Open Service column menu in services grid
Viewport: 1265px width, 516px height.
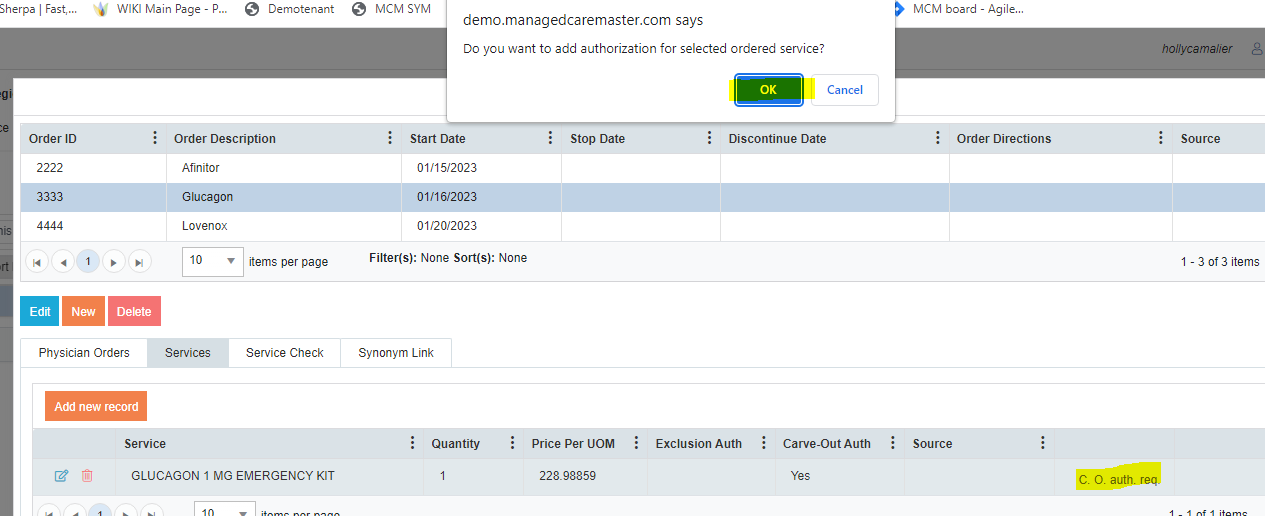(x=413, y=443)
